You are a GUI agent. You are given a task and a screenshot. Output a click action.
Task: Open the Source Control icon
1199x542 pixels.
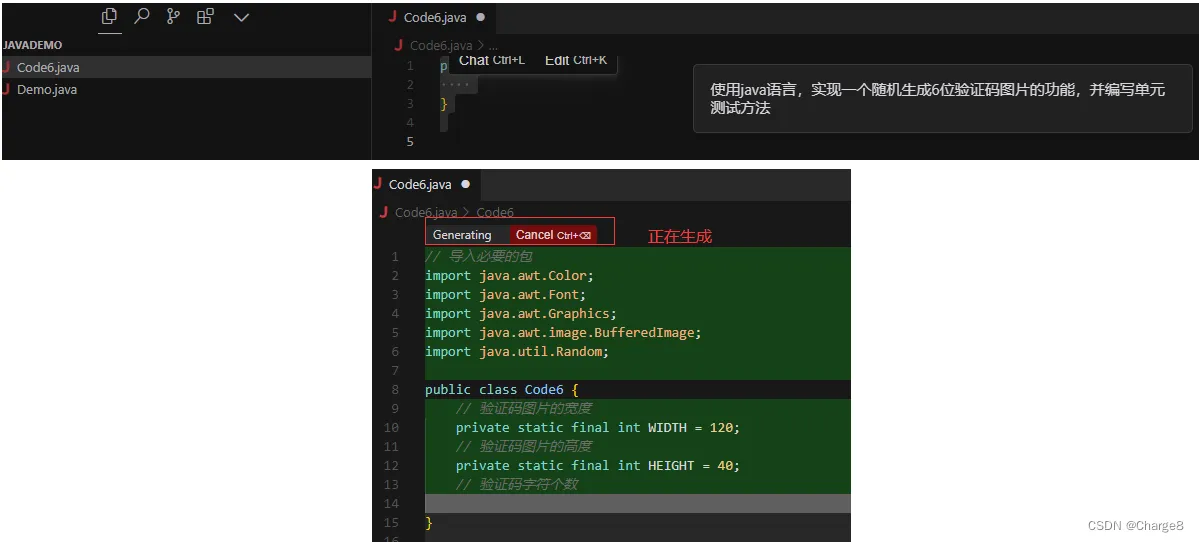(173, 17)
